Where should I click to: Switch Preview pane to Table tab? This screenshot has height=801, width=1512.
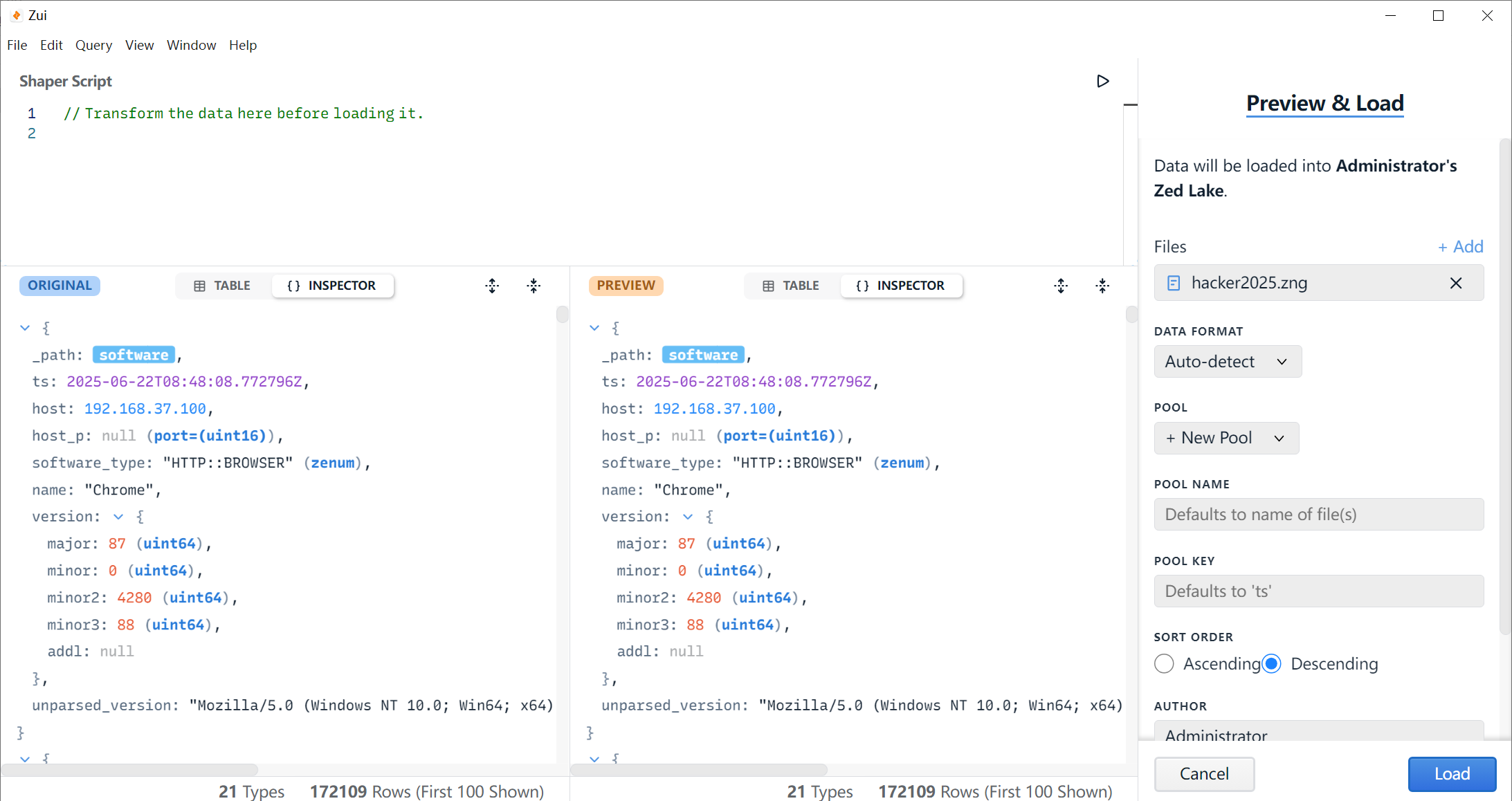point(791,286)
